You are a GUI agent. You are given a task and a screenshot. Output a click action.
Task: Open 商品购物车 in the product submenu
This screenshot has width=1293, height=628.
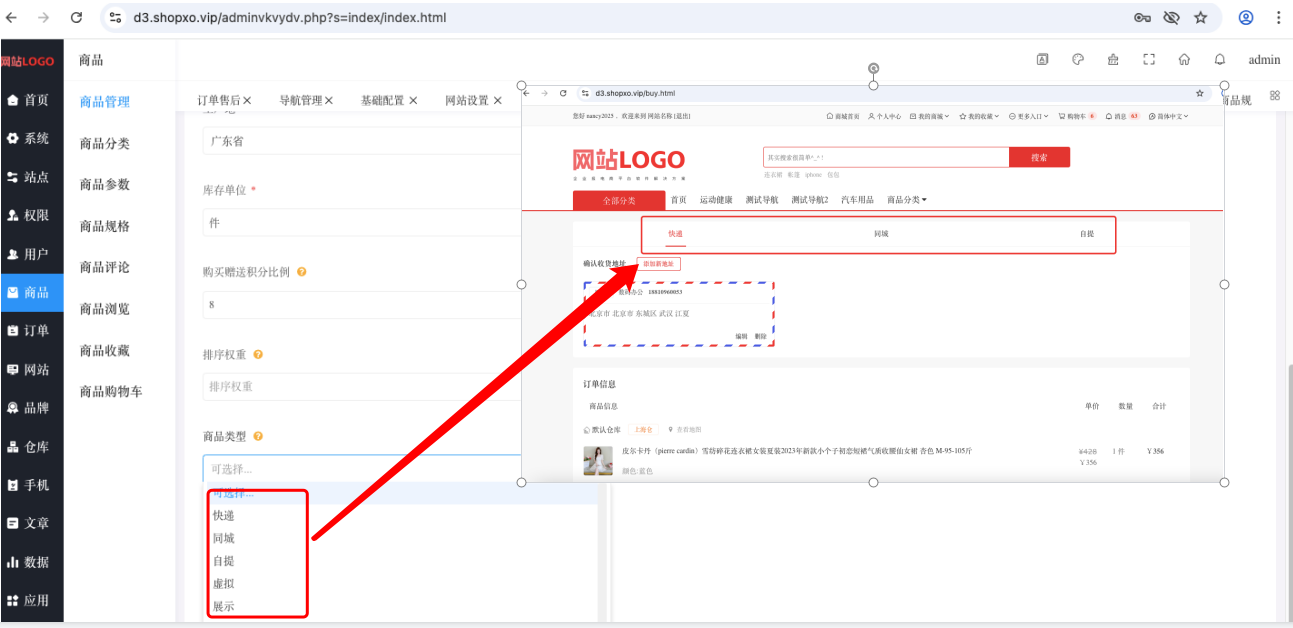click(x=111, y=391)
